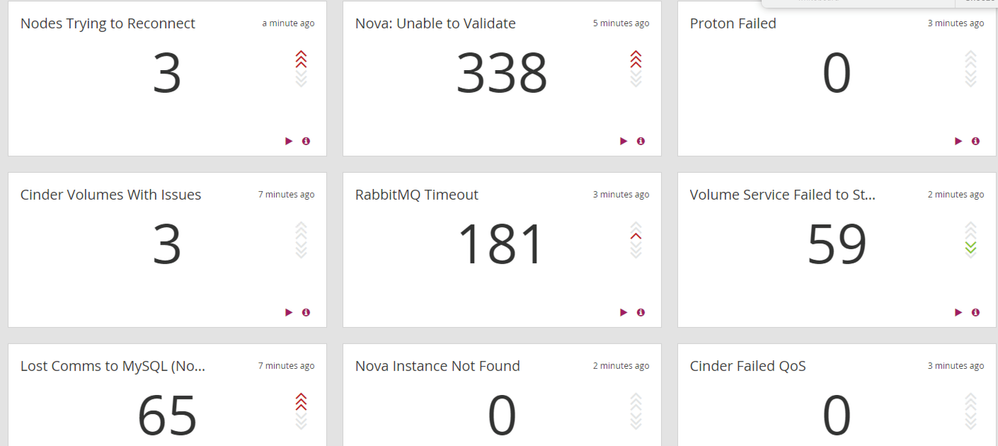
Task: Select the Lost Comms to MySQL title
Action: coord(113,366)
